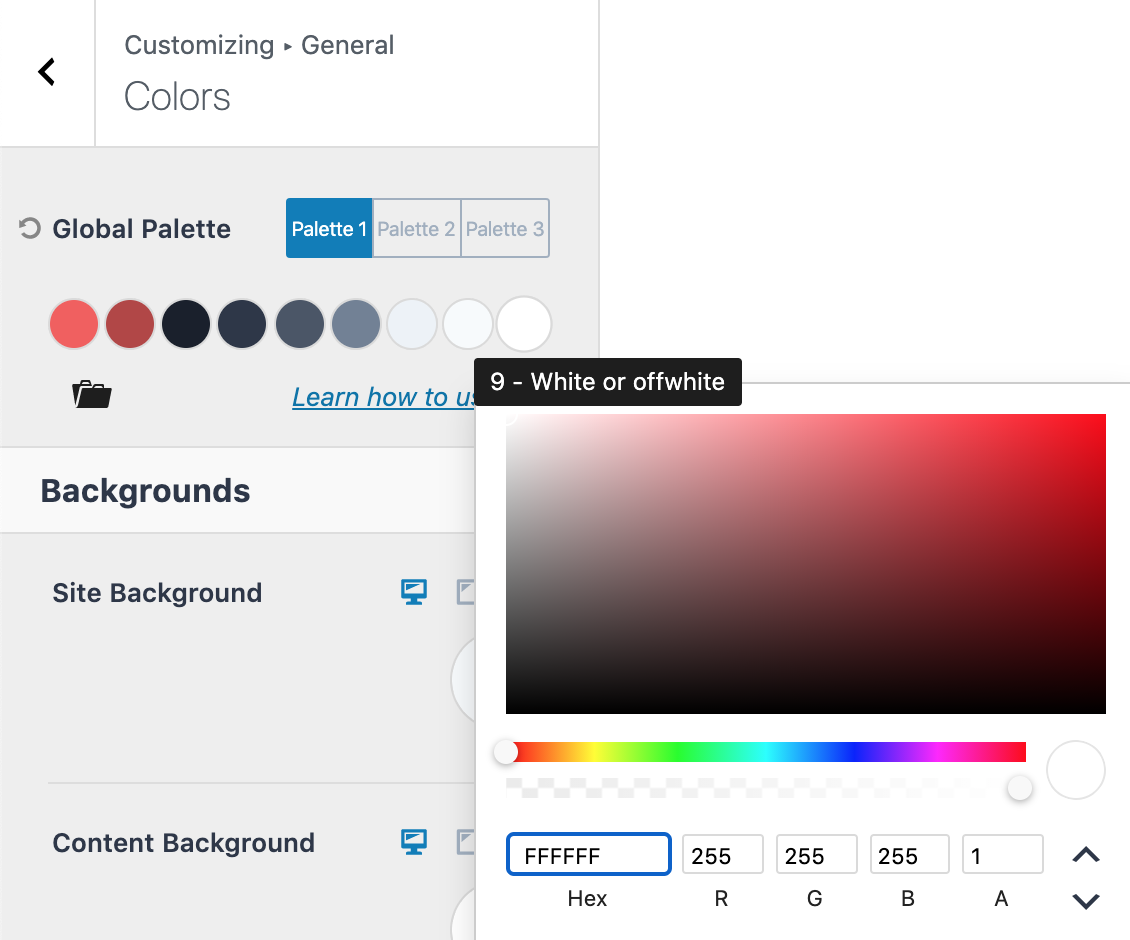
Task: Select desktop device icon for Site Background
Action: [x=414, y=592]
